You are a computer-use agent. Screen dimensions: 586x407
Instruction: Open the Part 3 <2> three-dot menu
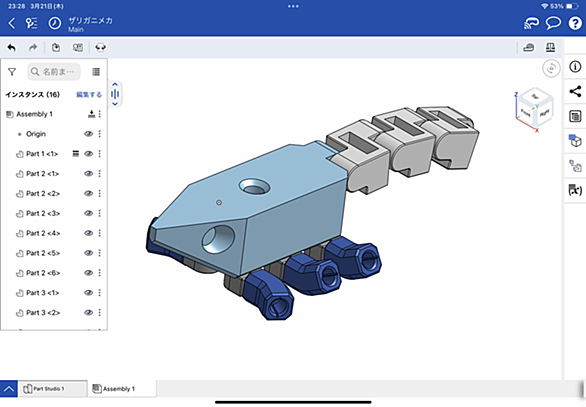pos(100,312)
